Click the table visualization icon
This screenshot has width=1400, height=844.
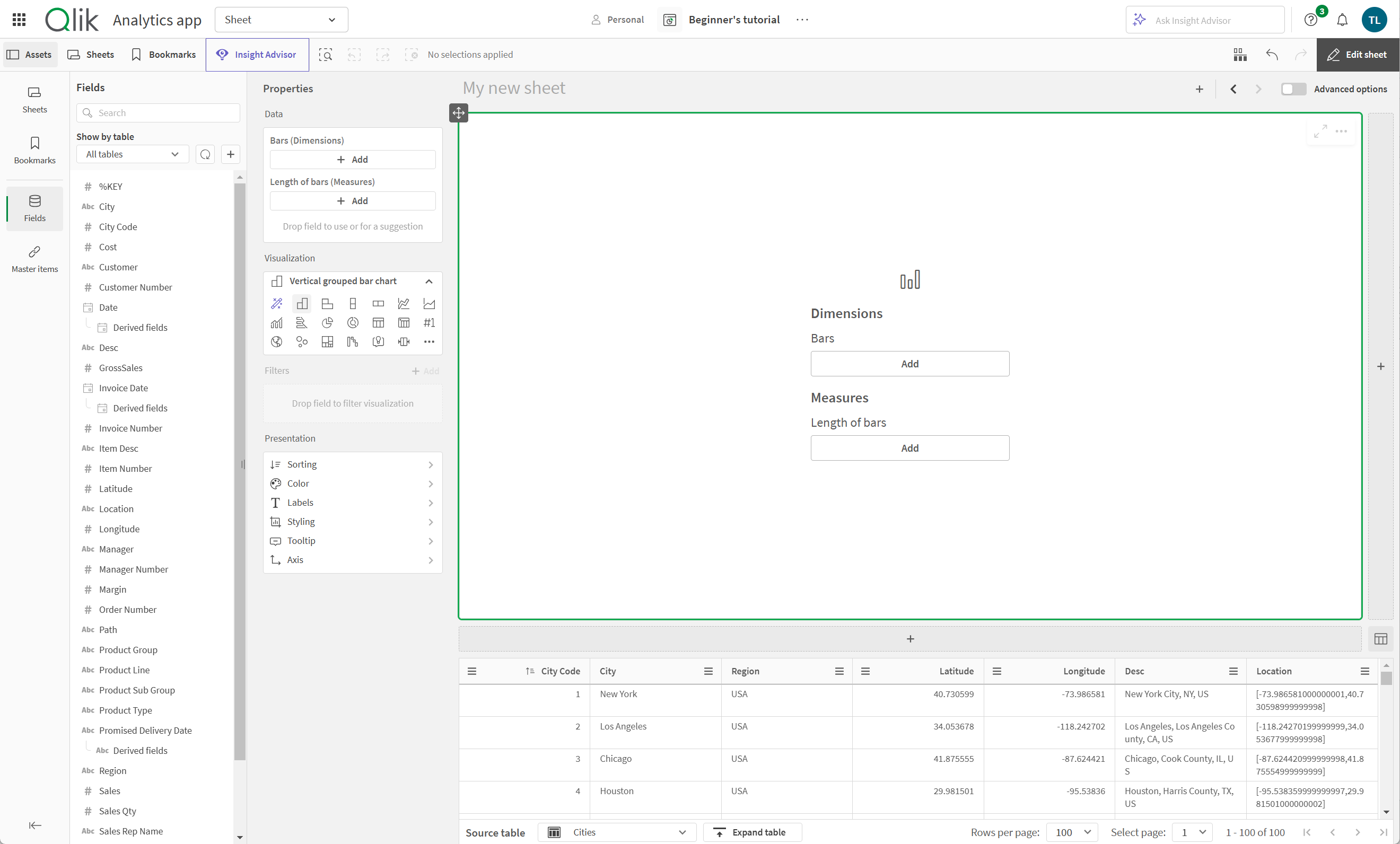(378, 322)
